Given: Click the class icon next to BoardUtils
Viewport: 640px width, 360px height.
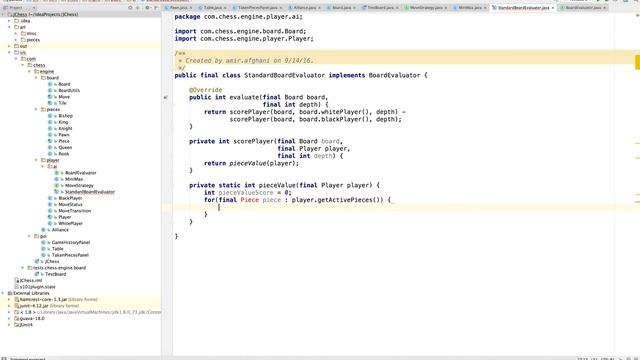Looking at the screenshot, I should click(x=50, y=91).
